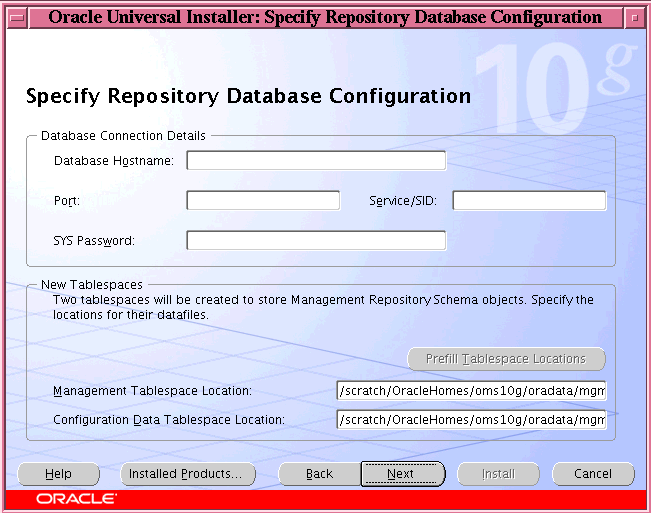The height and width of the screenshot is (513, 651).
Task: View Installed Products list
Action: [x=188, y=474]
